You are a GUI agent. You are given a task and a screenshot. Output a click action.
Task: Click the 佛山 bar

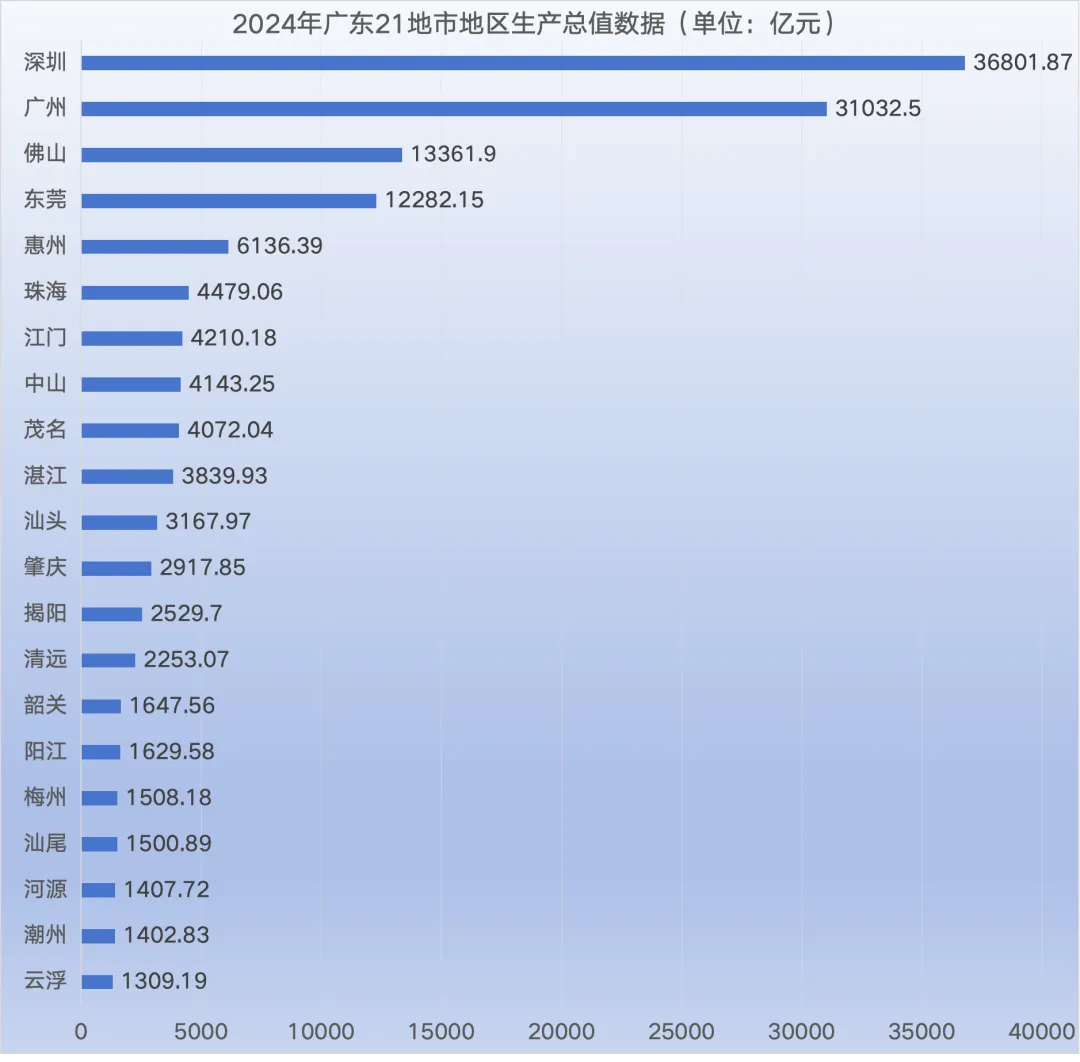click(240, 154)
